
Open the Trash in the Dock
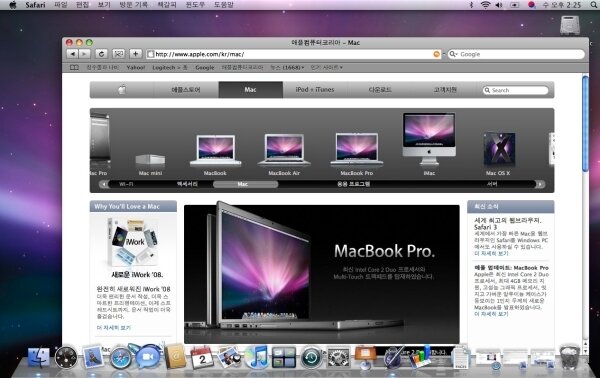(x=569, y=357)
